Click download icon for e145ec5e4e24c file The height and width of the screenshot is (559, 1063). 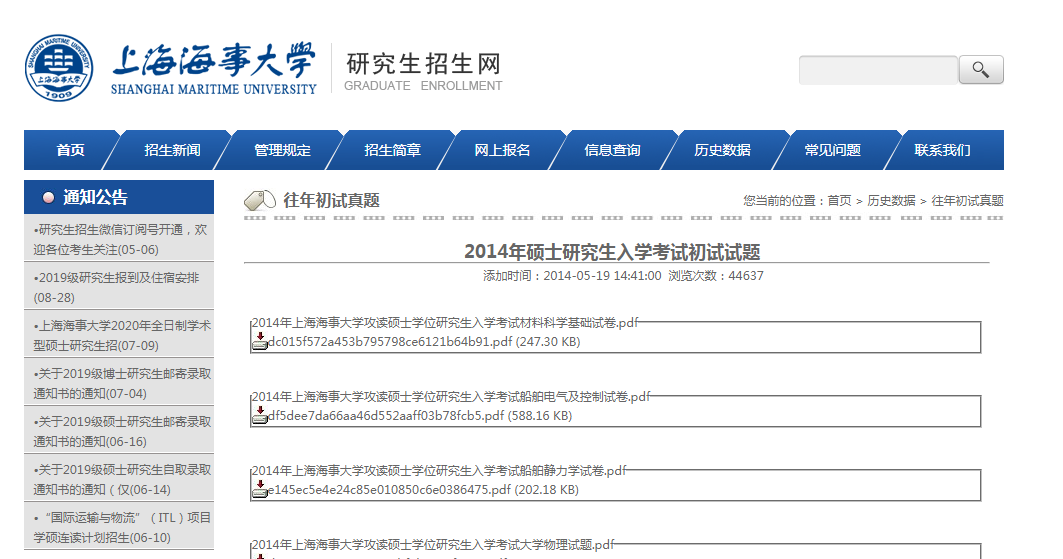[259, 490]
